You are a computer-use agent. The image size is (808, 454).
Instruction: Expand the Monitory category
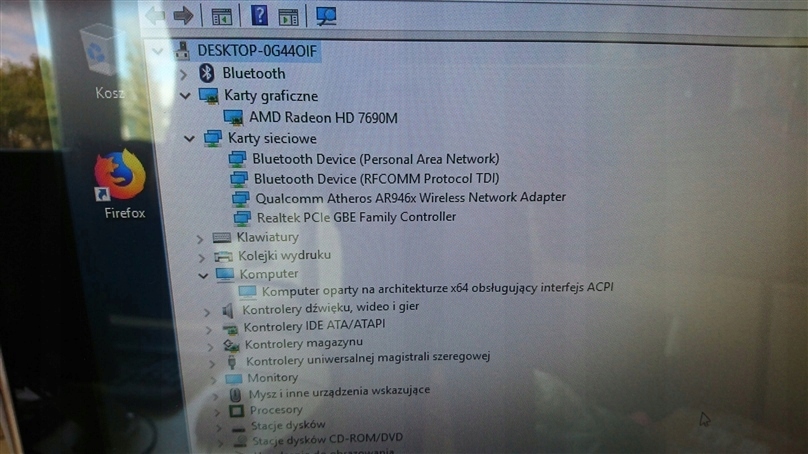[x=214, y=380]
